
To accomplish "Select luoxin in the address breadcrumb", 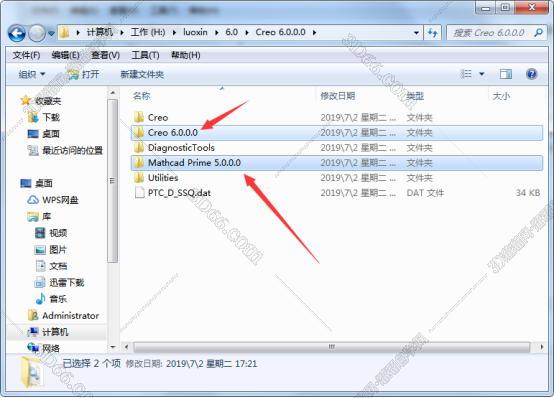I will [x=195, y=32].
